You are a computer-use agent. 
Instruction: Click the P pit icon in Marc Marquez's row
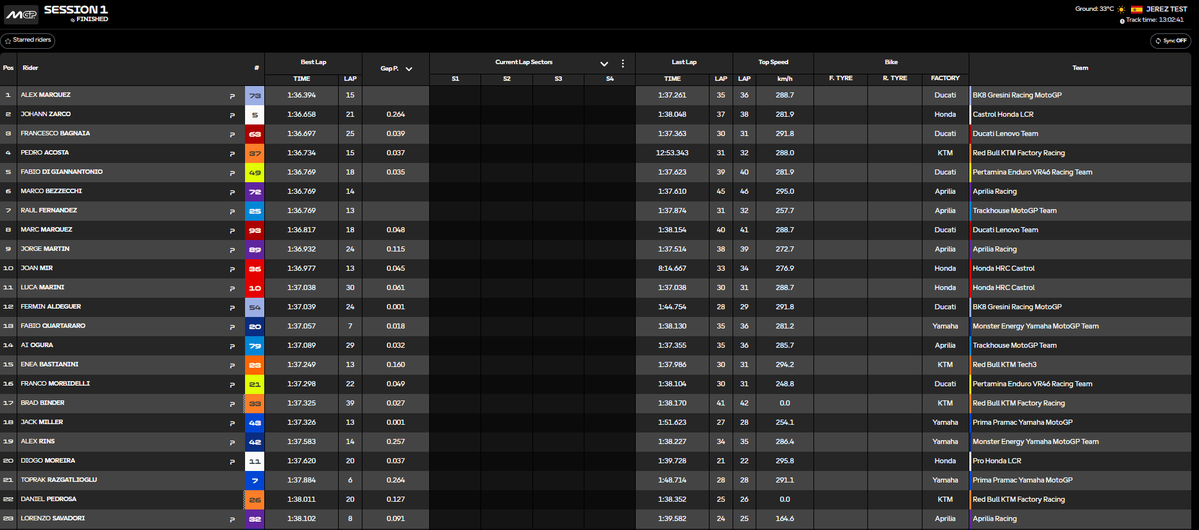coord(232,230)
